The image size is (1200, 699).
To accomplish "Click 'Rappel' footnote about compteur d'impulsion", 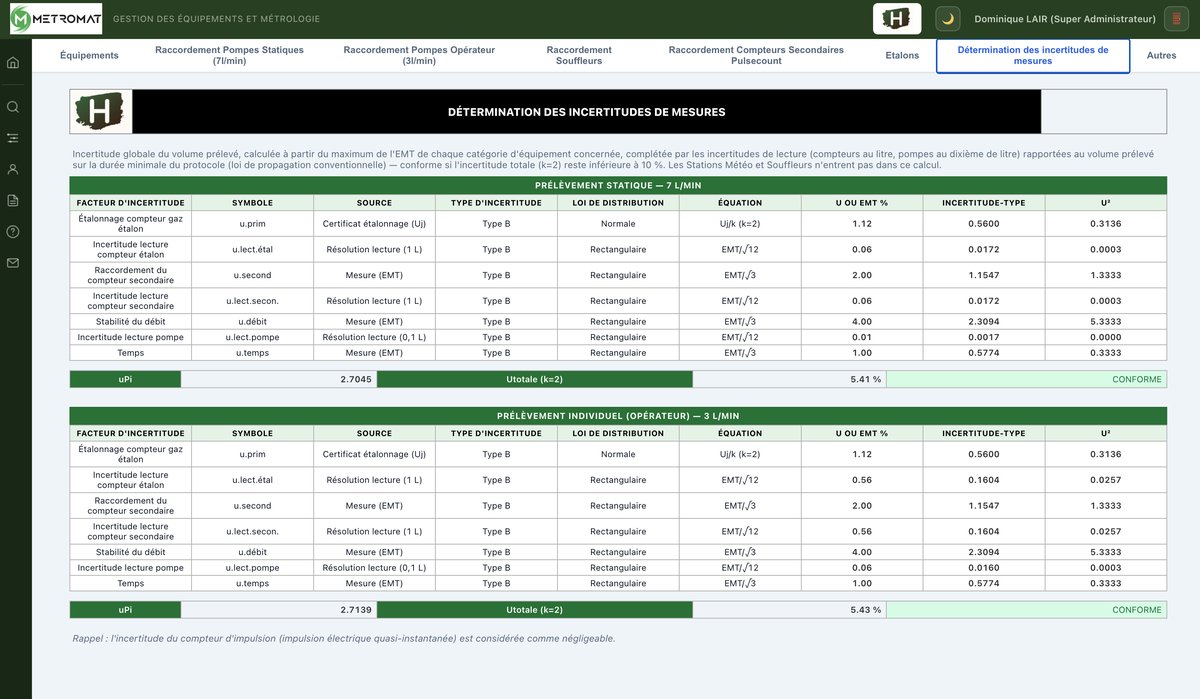I will (344, 638).
